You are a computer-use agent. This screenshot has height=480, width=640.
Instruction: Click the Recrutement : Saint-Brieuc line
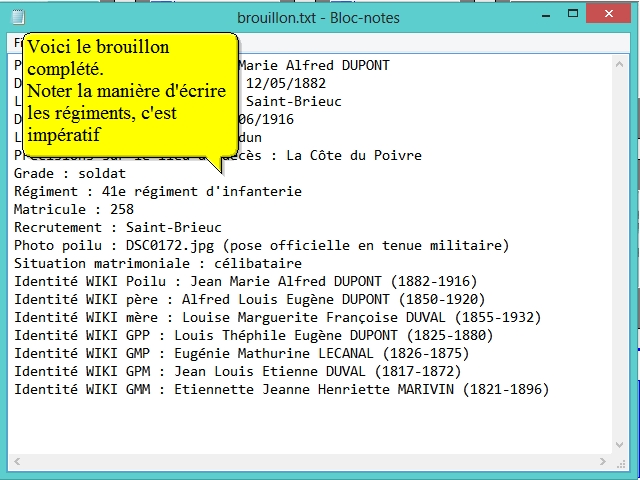(x=117, y=227)
